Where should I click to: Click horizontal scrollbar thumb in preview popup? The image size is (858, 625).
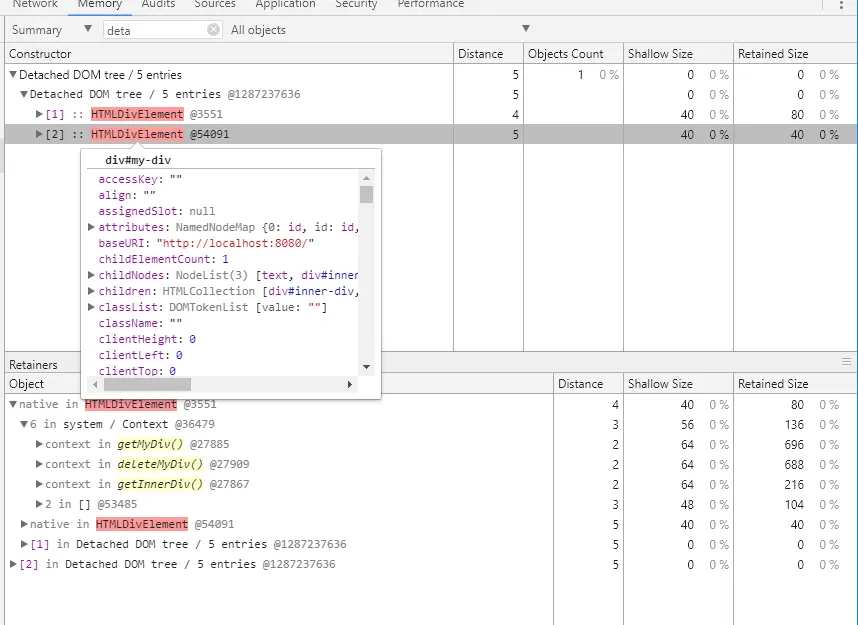(x=147, y=384)
